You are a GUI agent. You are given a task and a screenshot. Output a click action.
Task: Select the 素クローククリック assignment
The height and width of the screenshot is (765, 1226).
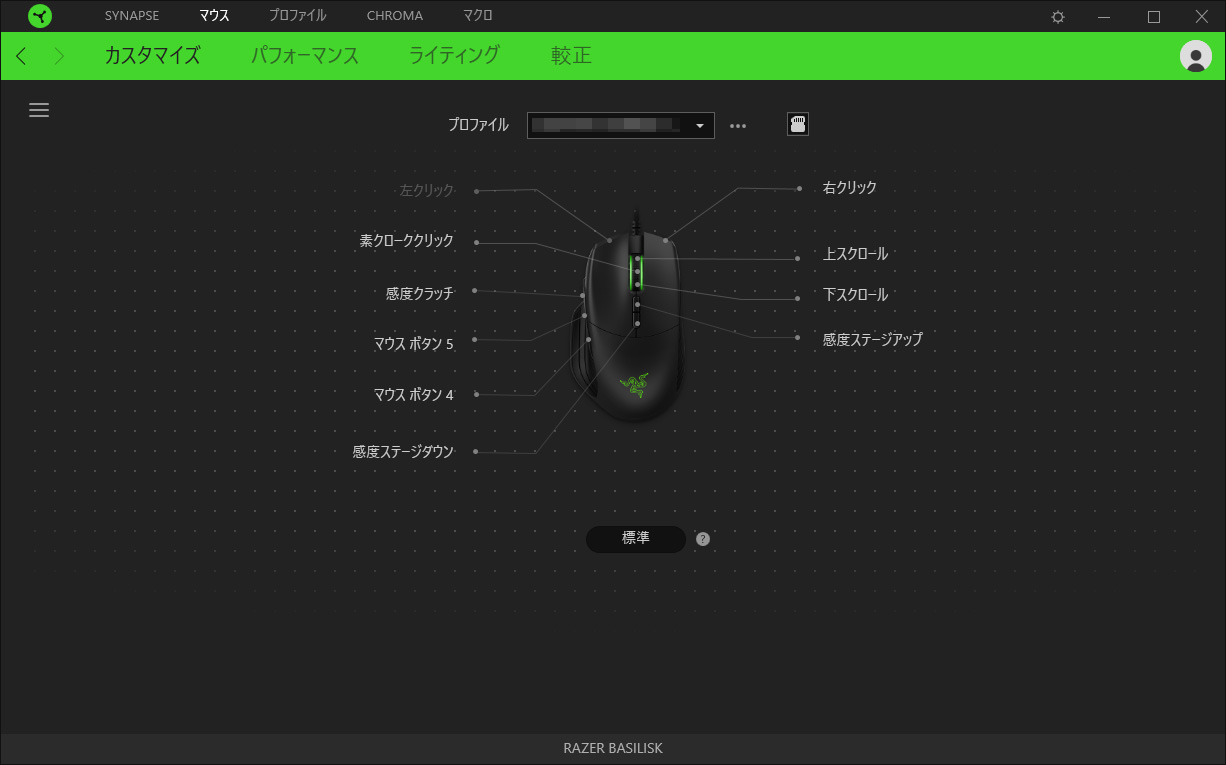point(406,241)
